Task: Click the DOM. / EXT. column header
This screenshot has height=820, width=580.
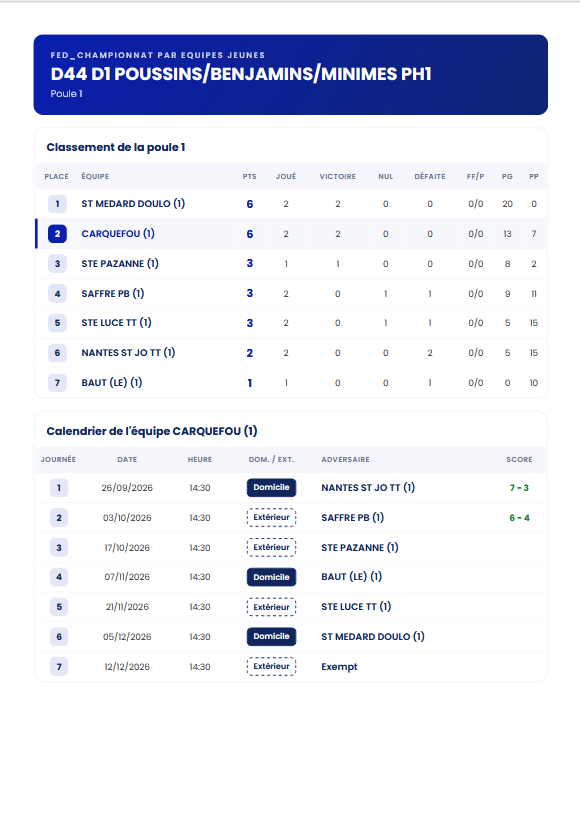Action: pos(271,459)
